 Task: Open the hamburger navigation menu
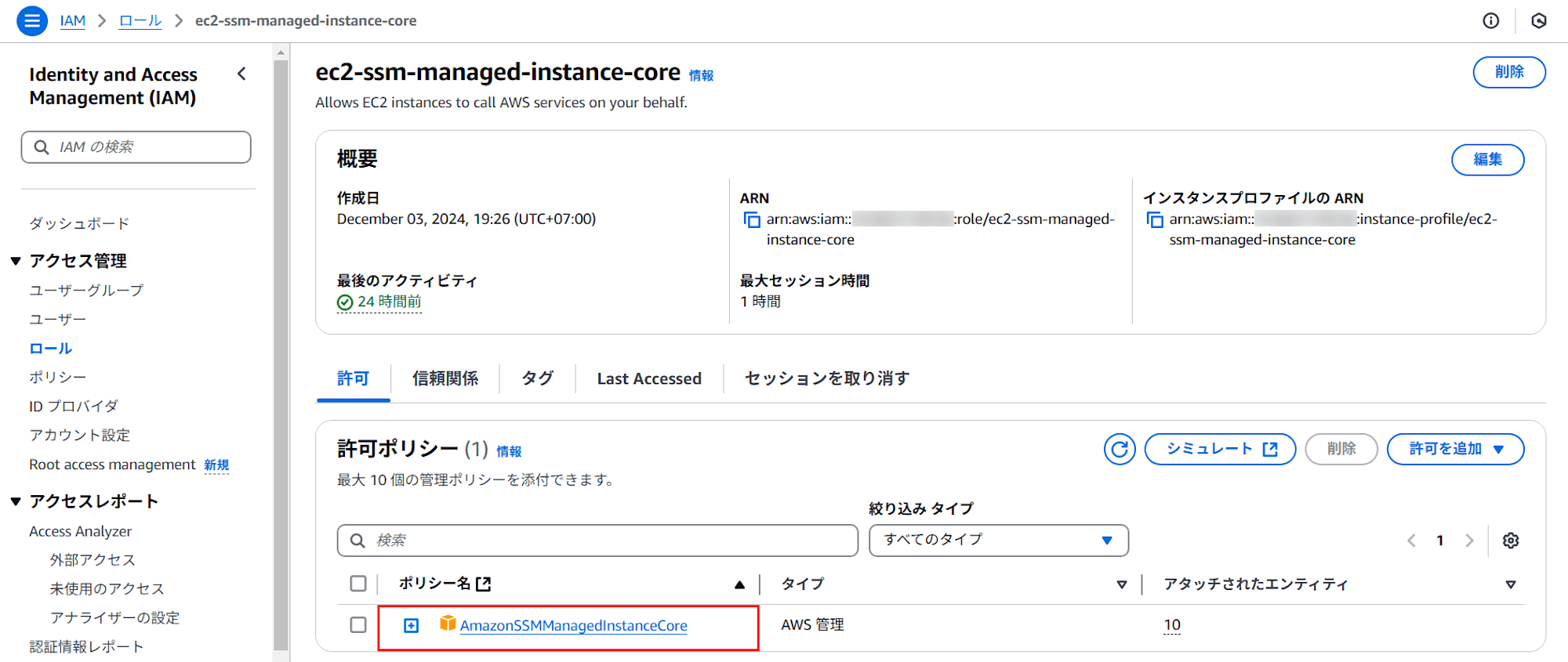tap(32, 21)
